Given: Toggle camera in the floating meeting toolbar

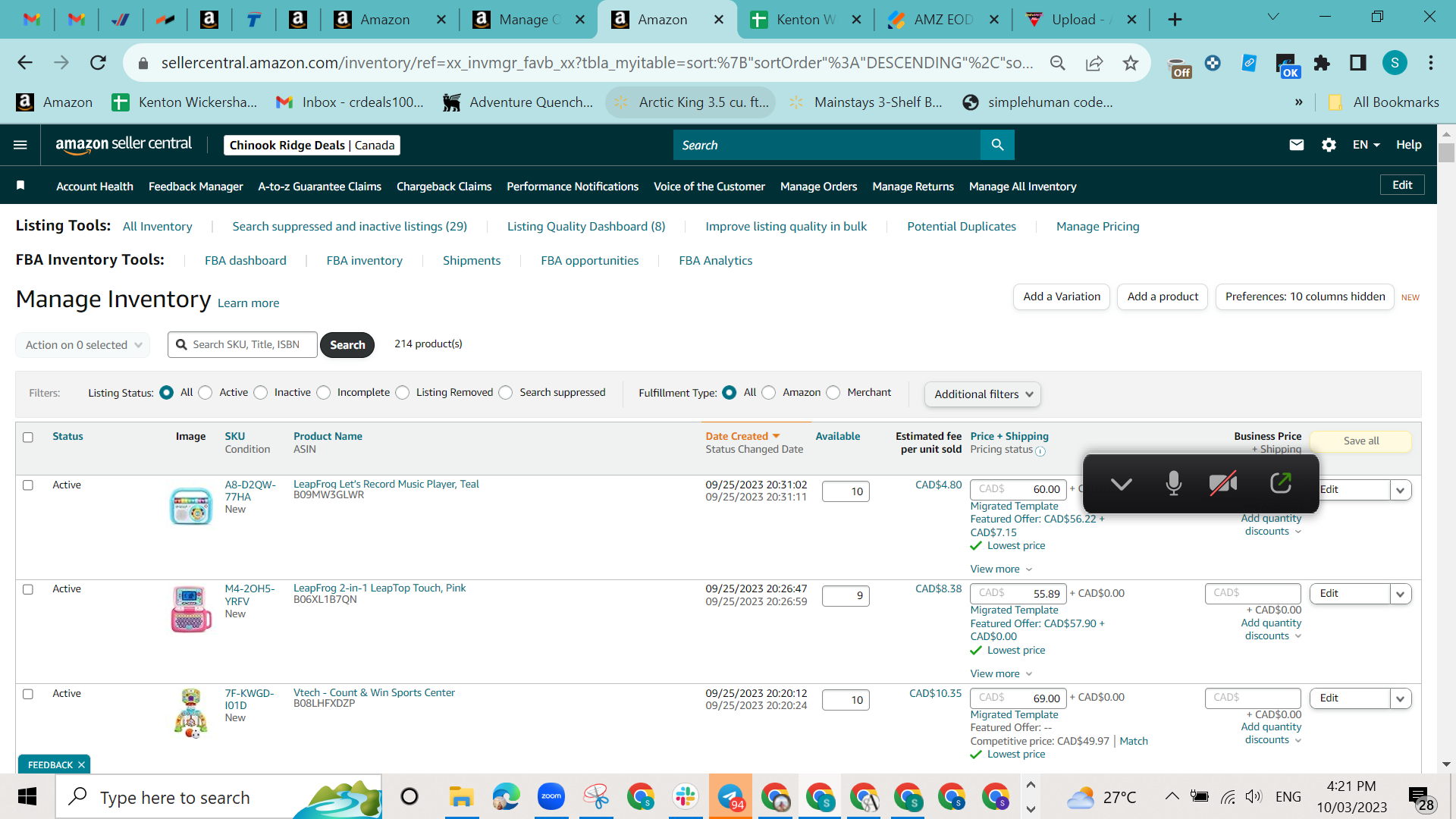Looking at the screenshot, I should coord(1223,483).
